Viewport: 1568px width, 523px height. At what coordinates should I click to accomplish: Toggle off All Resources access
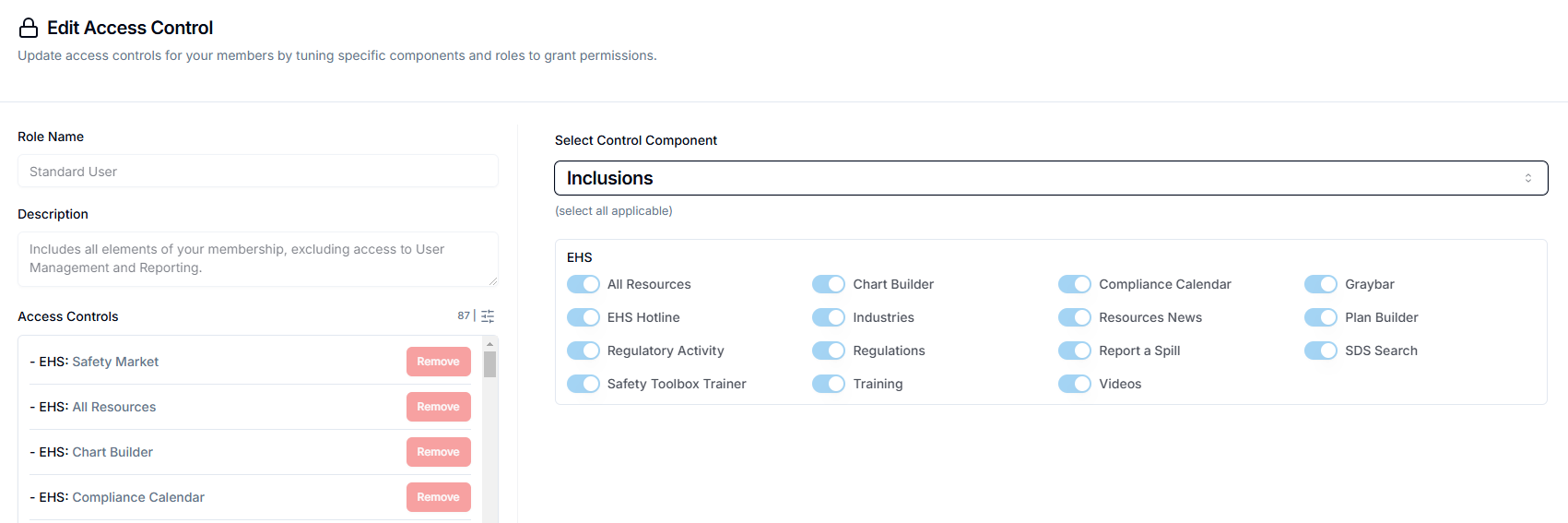coord(584,284)
